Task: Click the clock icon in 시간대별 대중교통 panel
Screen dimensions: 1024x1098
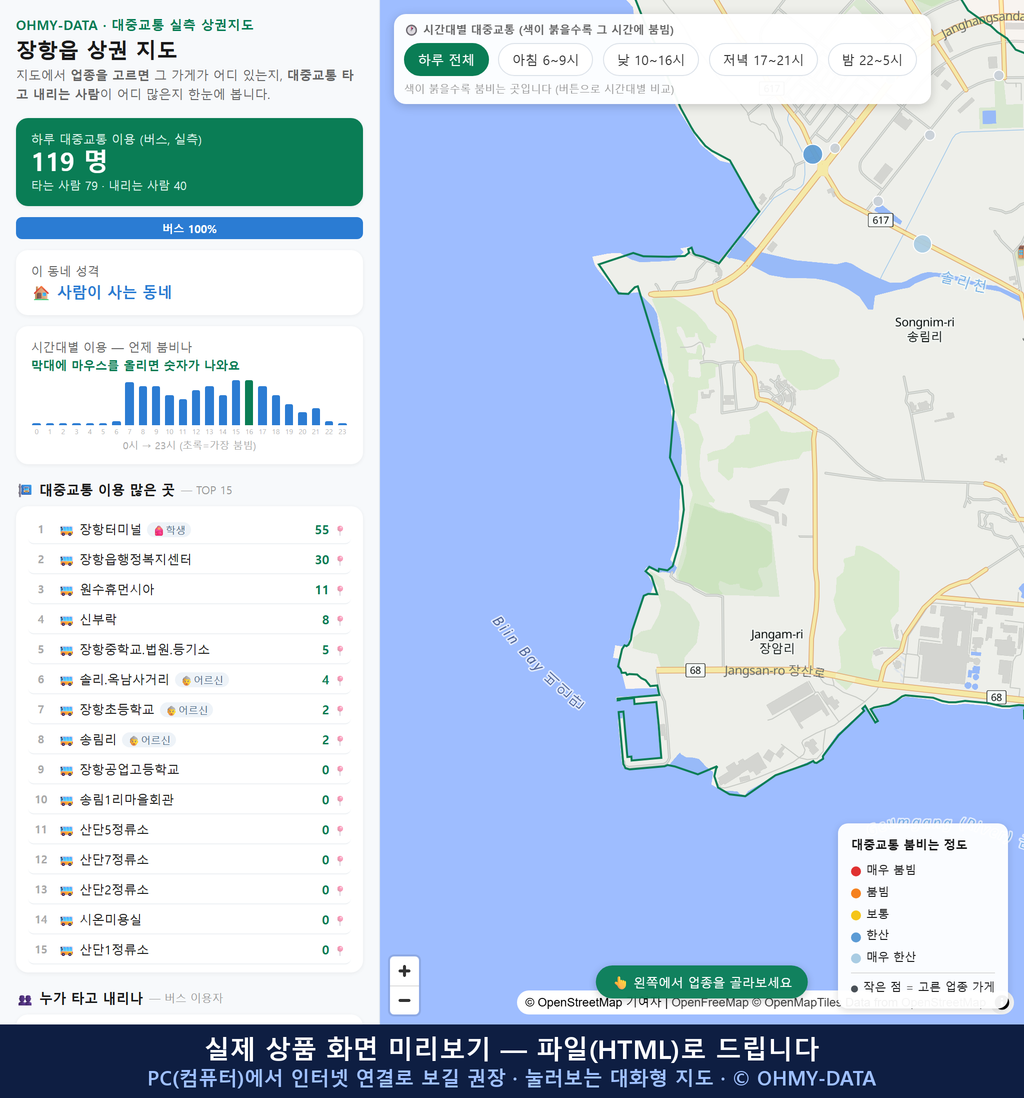Action: point(412,30)
